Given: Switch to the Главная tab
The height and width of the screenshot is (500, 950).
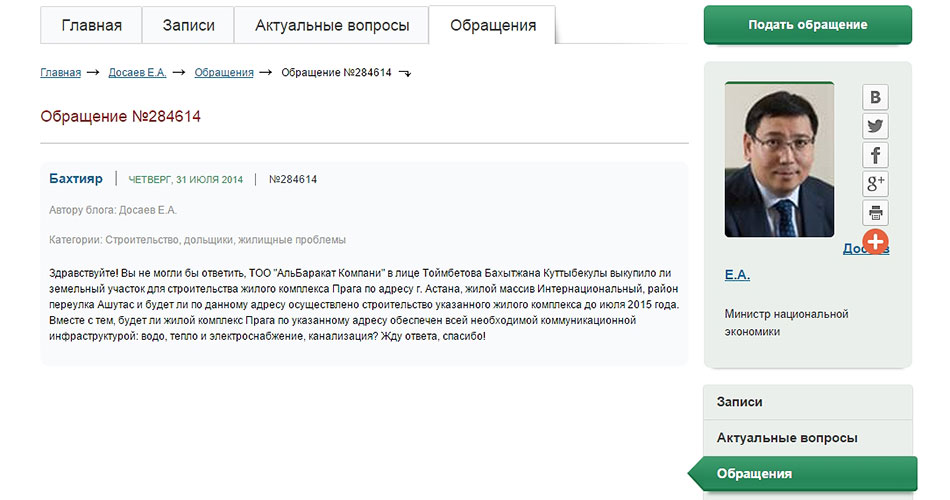Looking at the screenshot, I should pyautogui.click(x=91, y=25).
